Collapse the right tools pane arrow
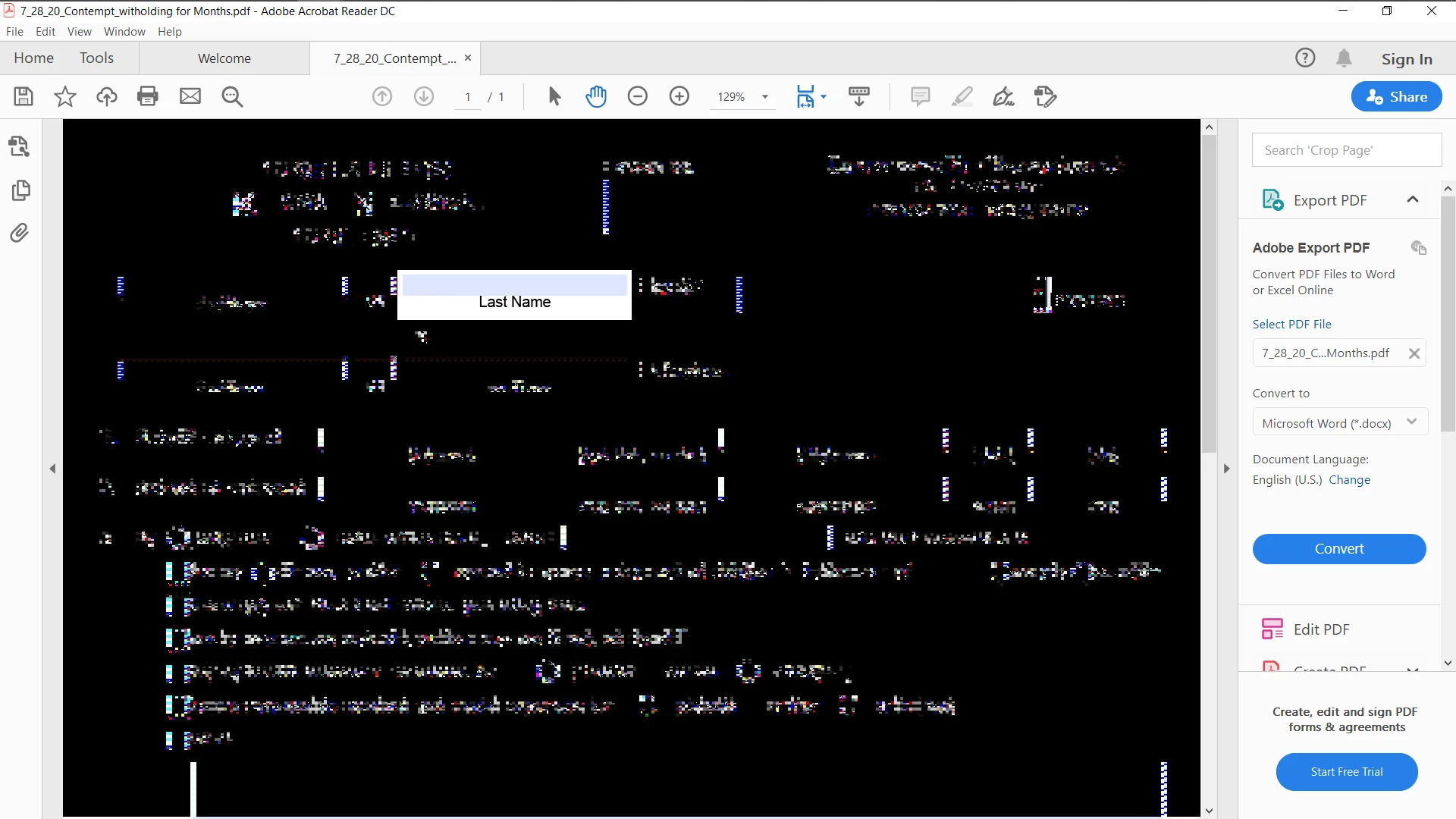 pos(1226,469)
